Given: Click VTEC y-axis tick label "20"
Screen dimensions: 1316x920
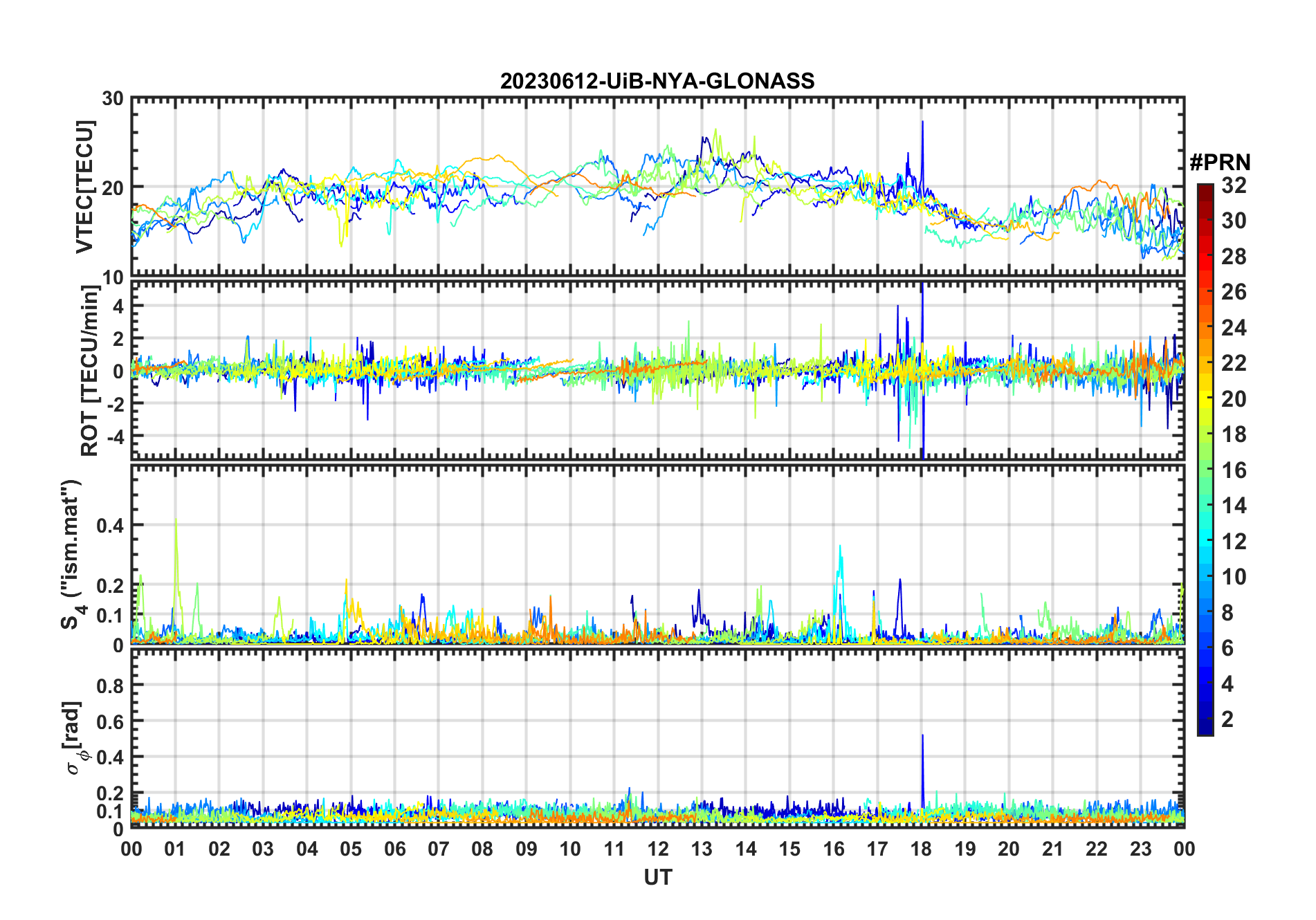Looking at the screenshot, I should (x=113, y=187).
